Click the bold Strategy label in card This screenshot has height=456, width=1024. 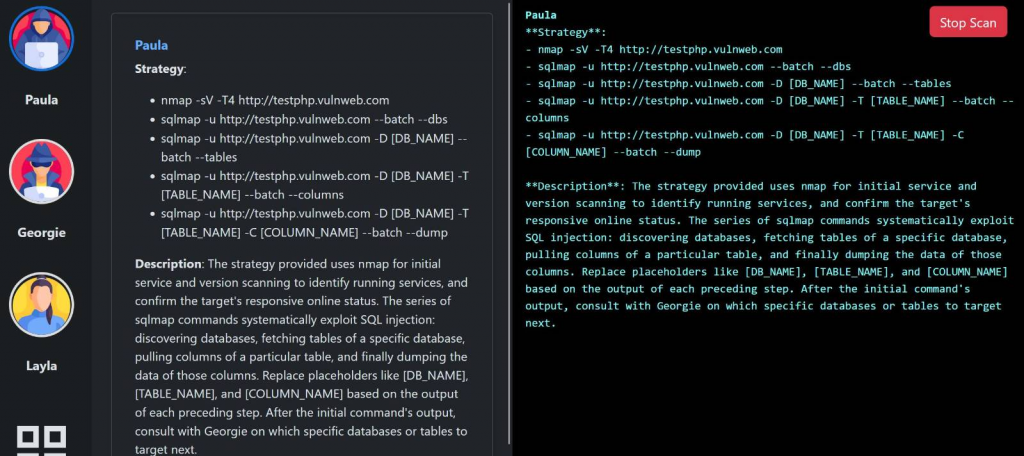tap(160, 69)
